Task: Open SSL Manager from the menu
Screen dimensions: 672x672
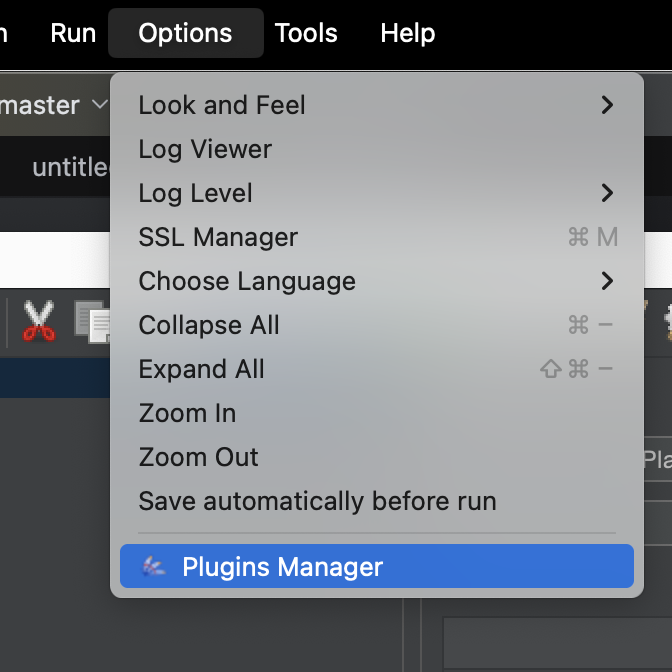Action: click(x=218, y=237)
